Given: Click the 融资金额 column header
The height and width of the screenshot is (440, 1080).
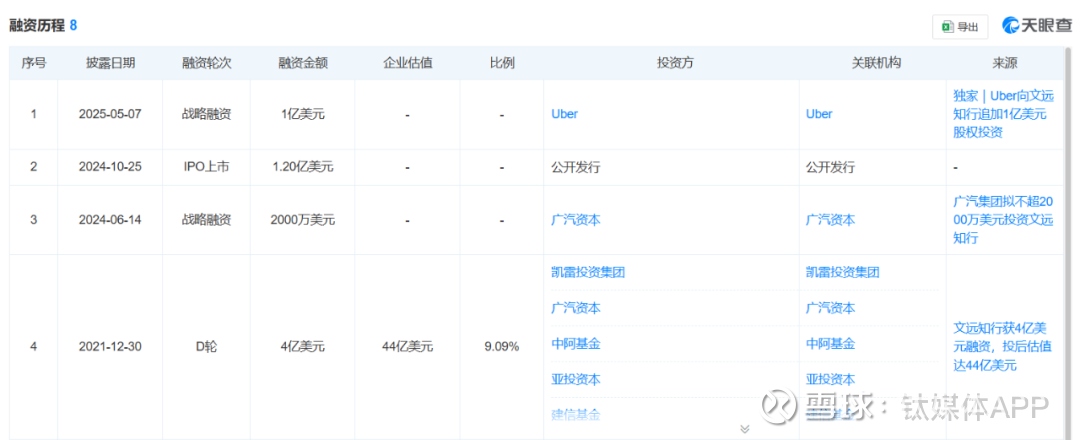Looking at the screenshot, I should point(303,63).
